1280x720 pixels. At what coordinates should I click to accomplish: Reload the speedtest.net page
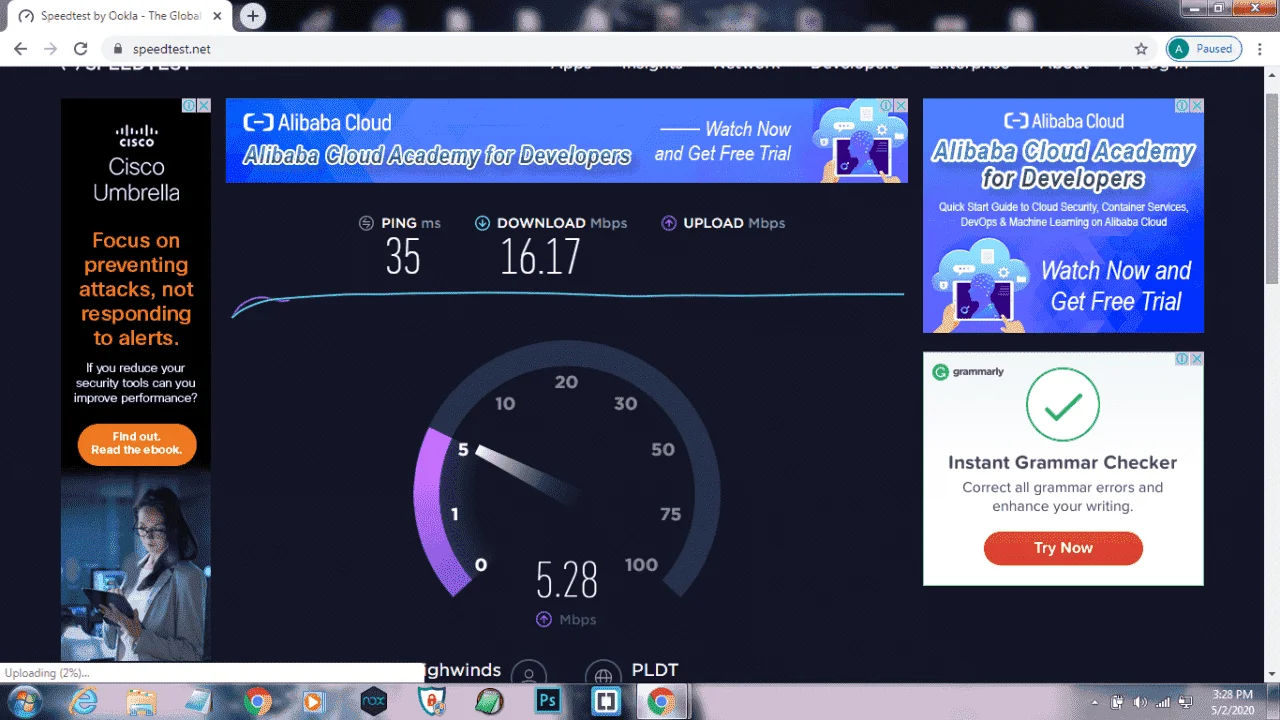pos(81,48)
